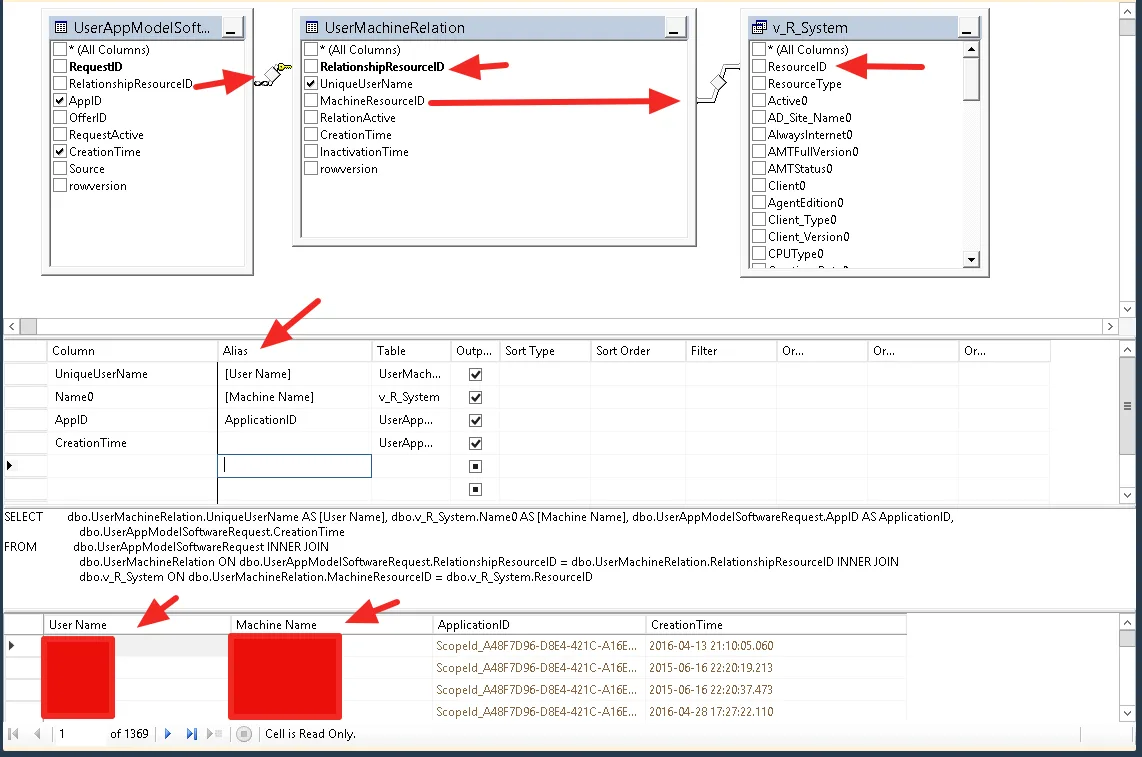Image resolution: width=1142 pixels, height=757 pixels.
Task: Check Client_Version0 in v_R_System
Action: coord(759,237)
